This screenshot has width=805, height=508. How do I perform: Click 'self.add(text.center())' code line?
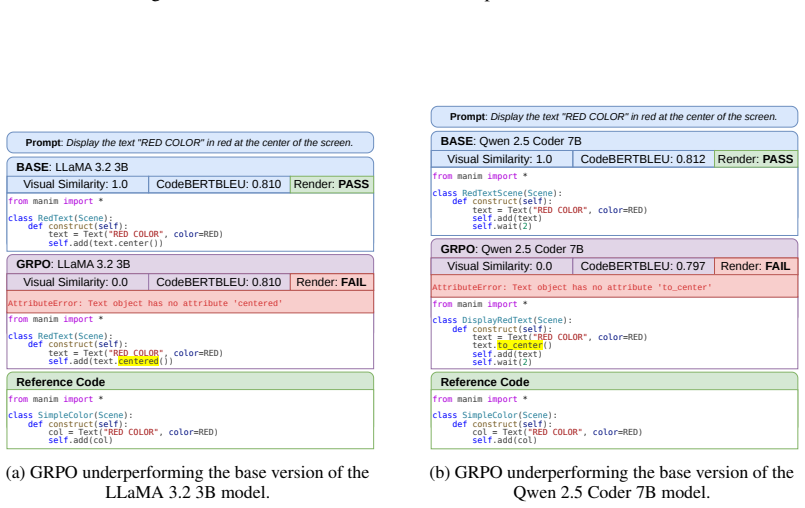106,243
